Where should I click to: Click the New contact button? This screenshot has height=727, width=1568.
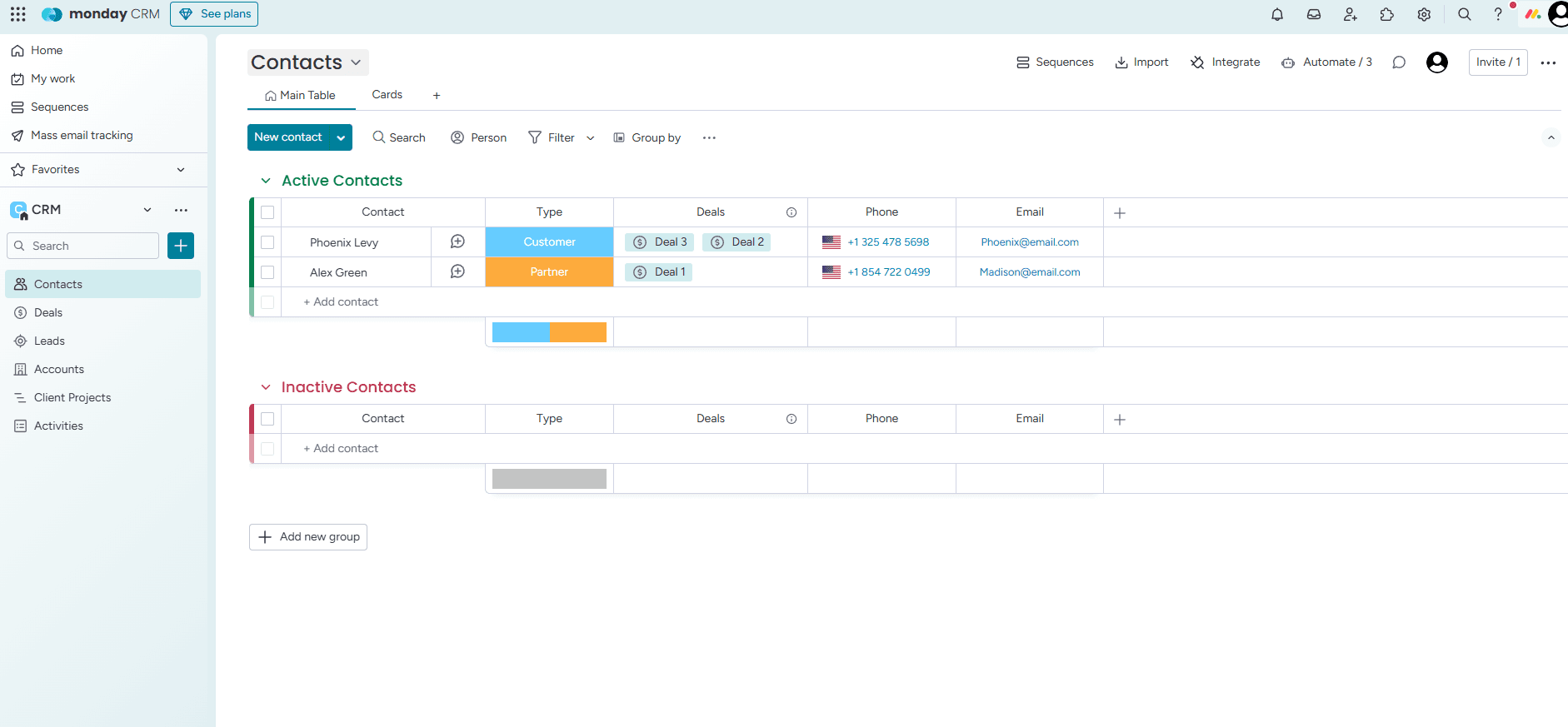(289, 137)
